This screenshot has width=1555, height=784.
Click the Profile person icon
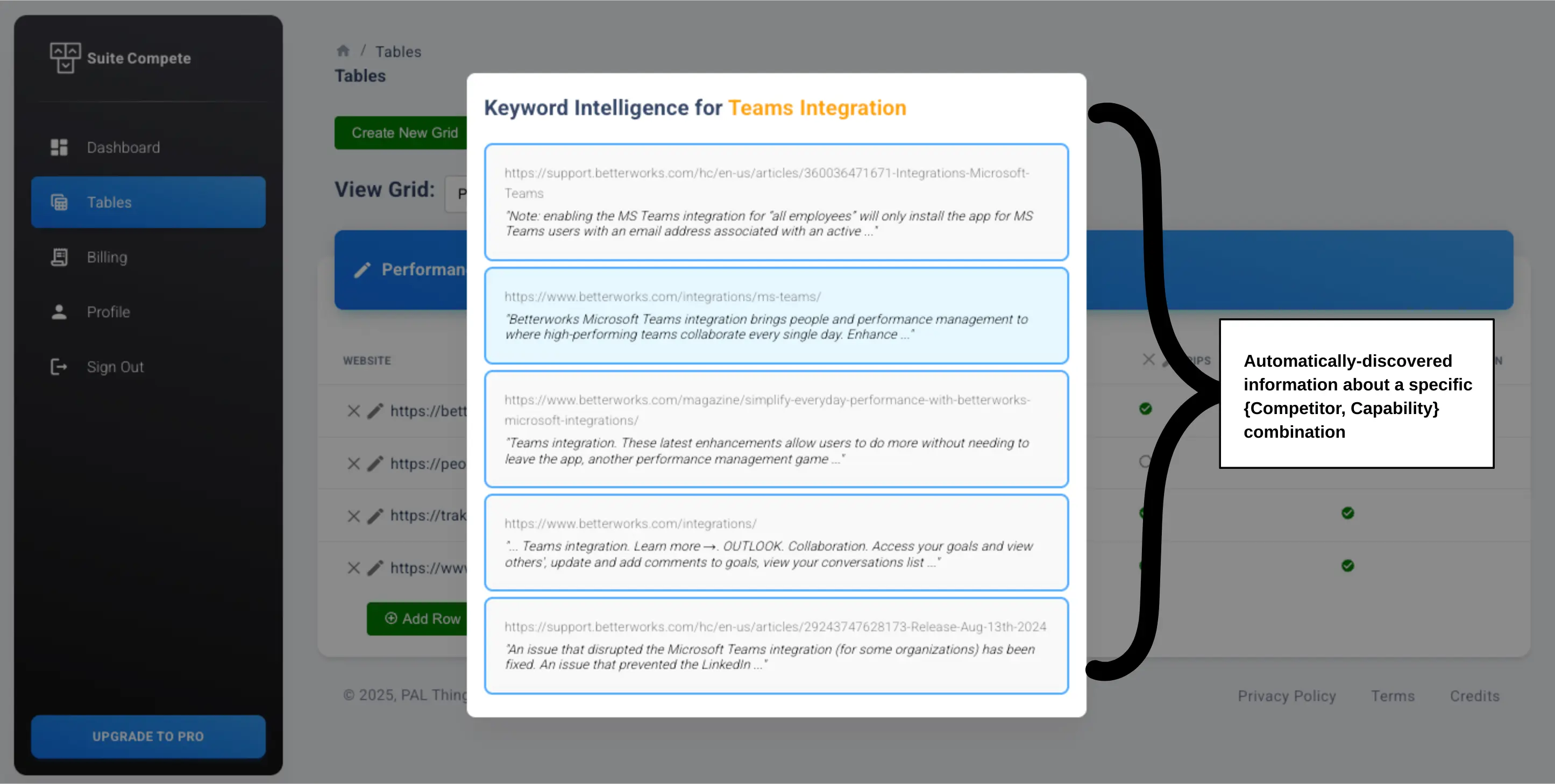tap(59, 312)
